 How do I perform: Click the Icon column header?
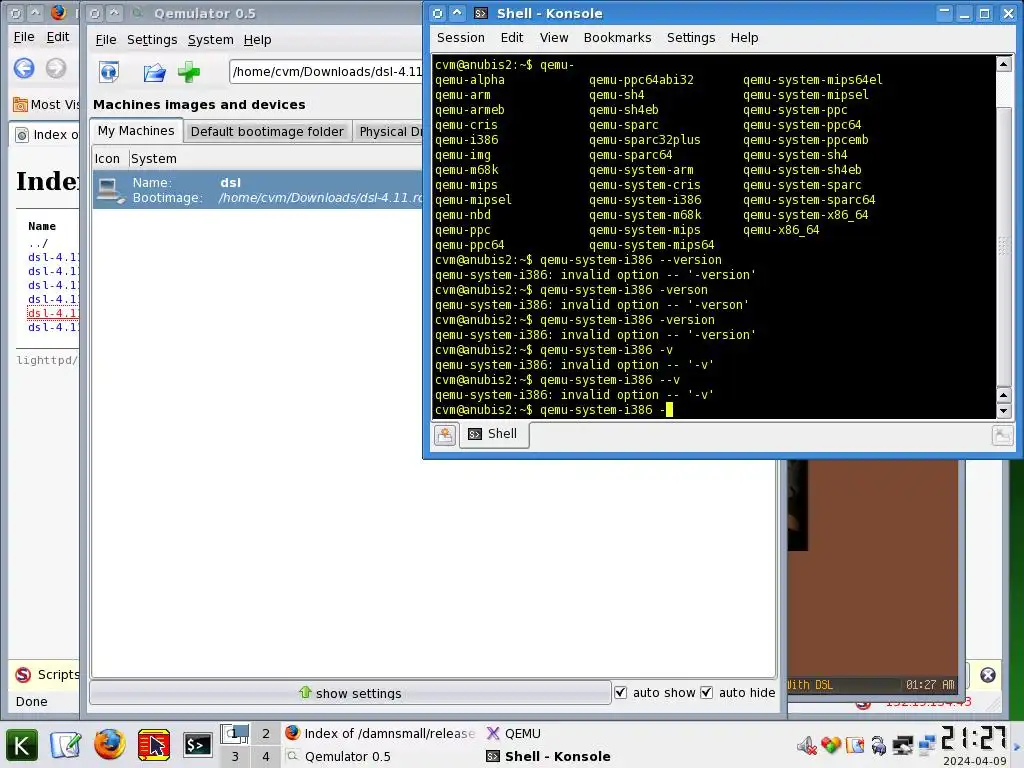click(107, 159)
